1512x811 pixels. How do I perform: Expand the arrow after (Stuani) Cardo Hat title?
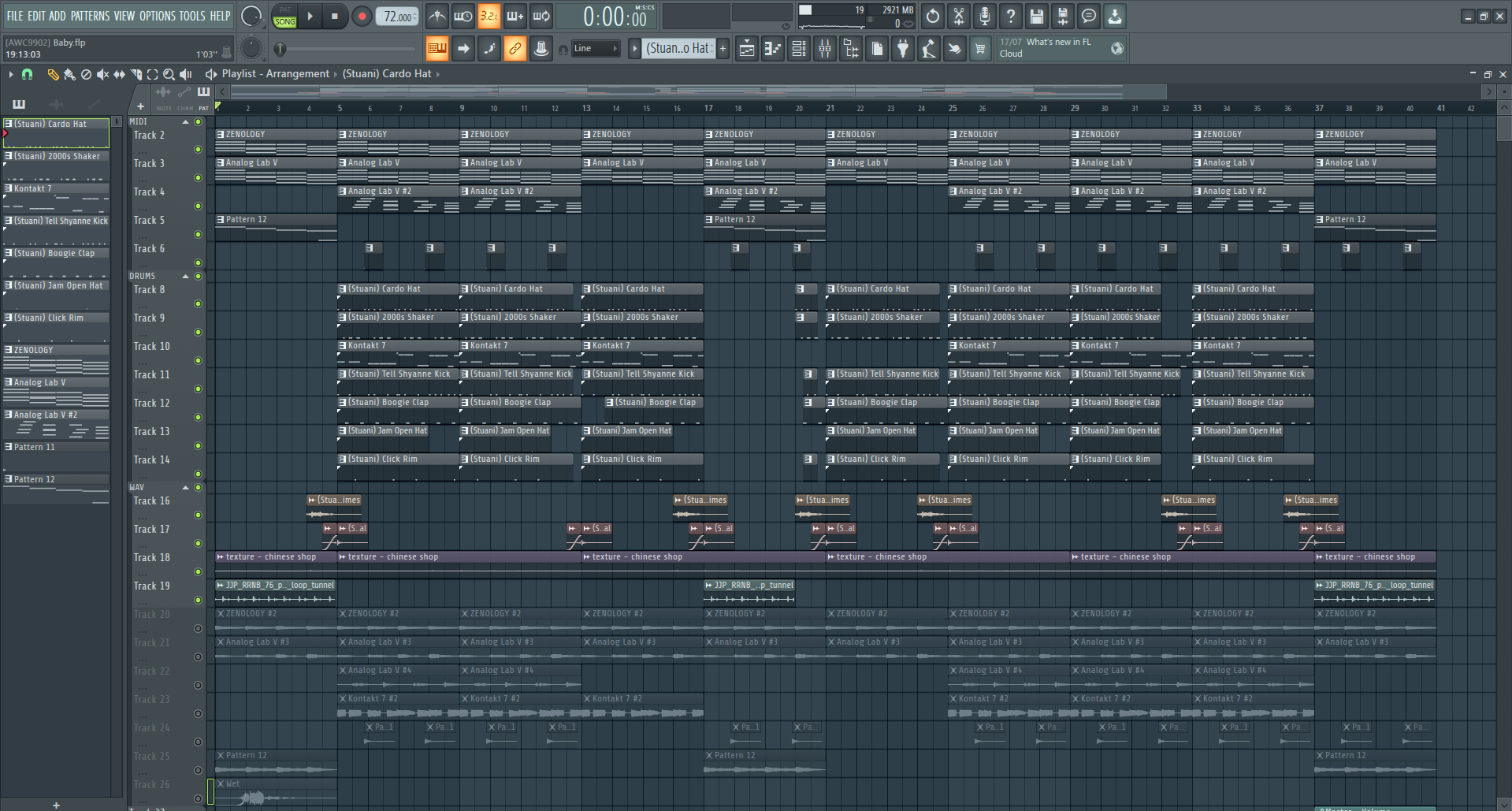438,74
